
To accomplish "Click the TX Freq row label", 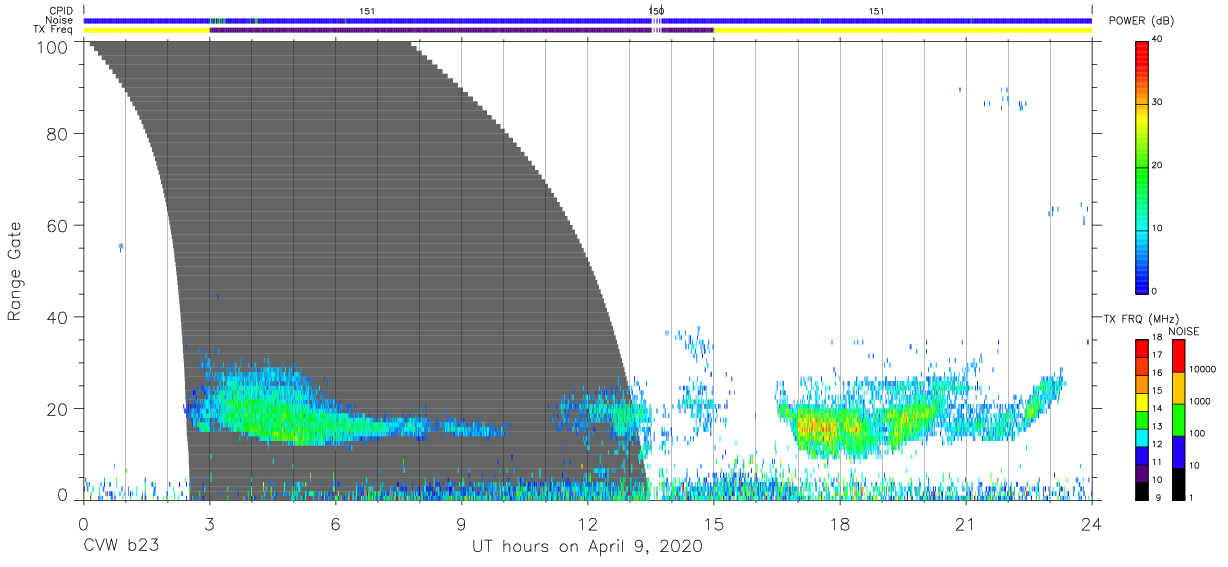I will 53,30.
